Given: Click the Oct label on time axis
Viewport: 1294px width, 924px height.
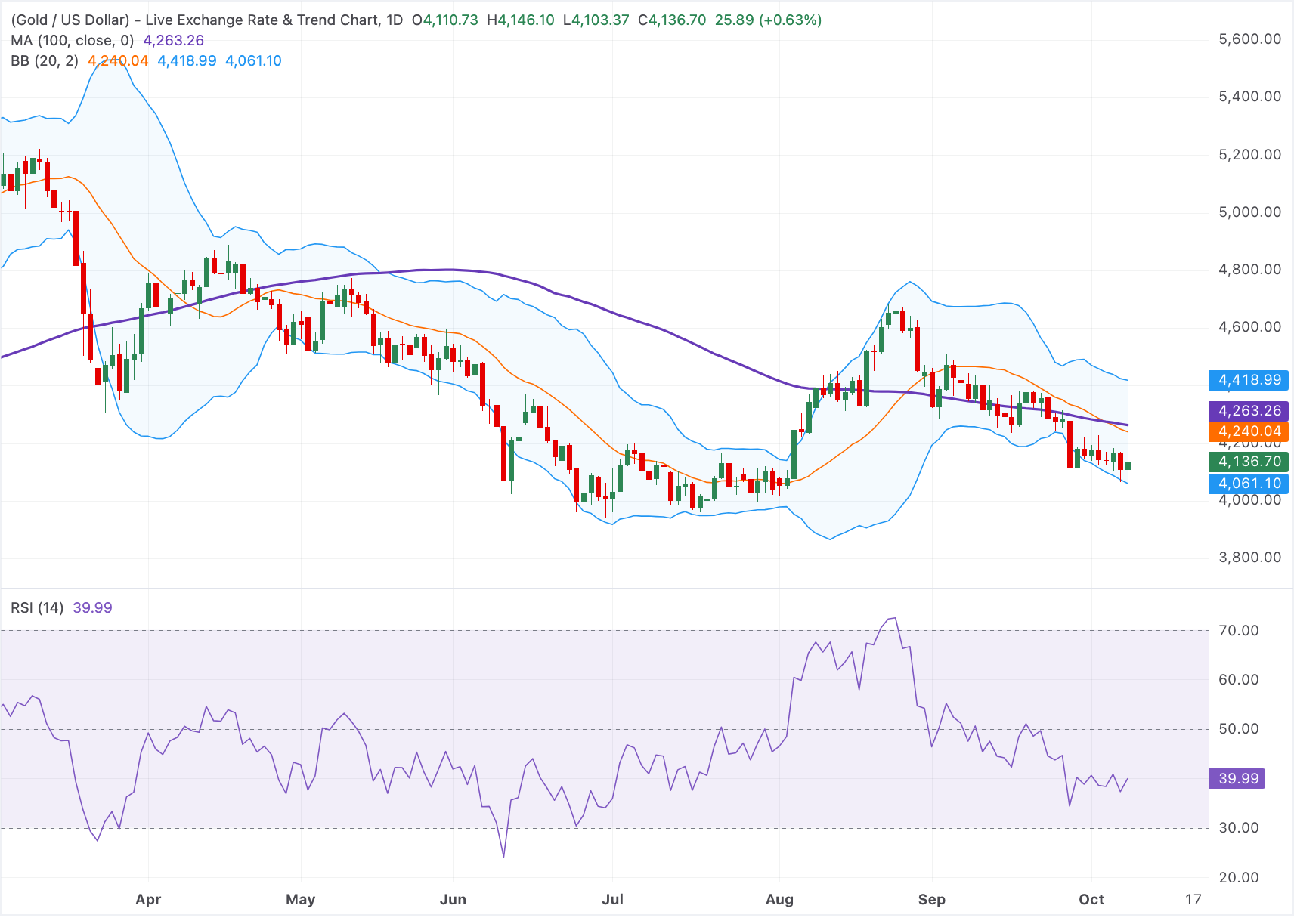Looking at the screenshot, I should click(x=1091, y=899).
